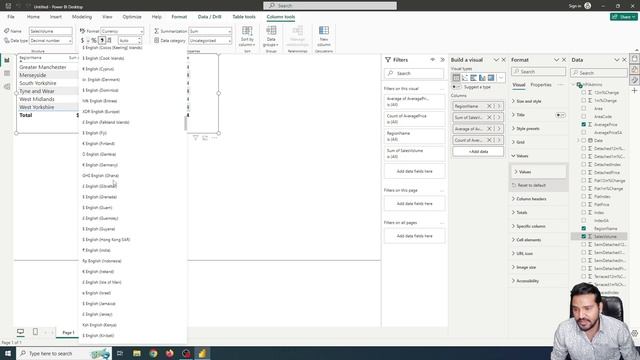
Task: Open Sort by column menu
Action: [x=247, y=36]
